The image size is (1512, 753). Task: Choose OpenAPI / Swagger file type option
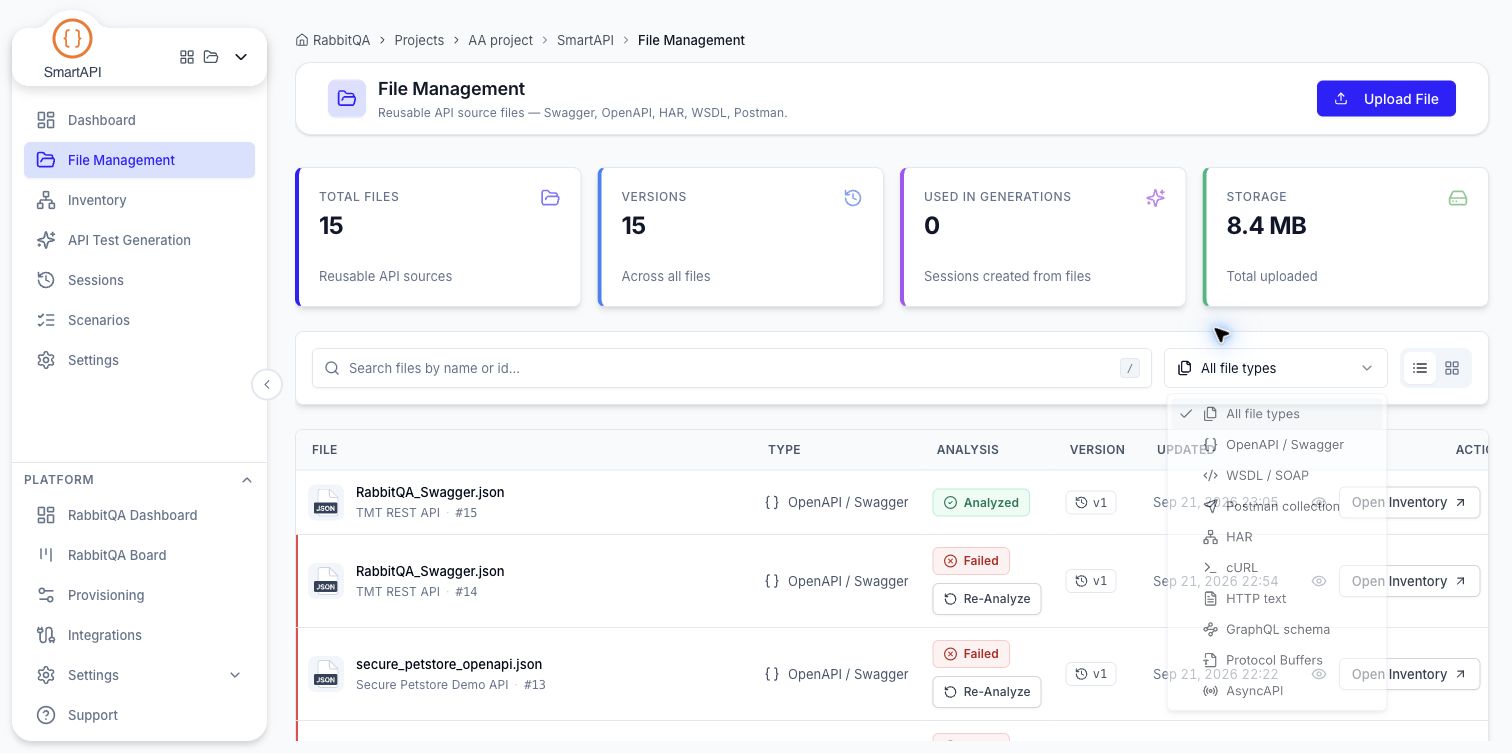[1276, 445]
